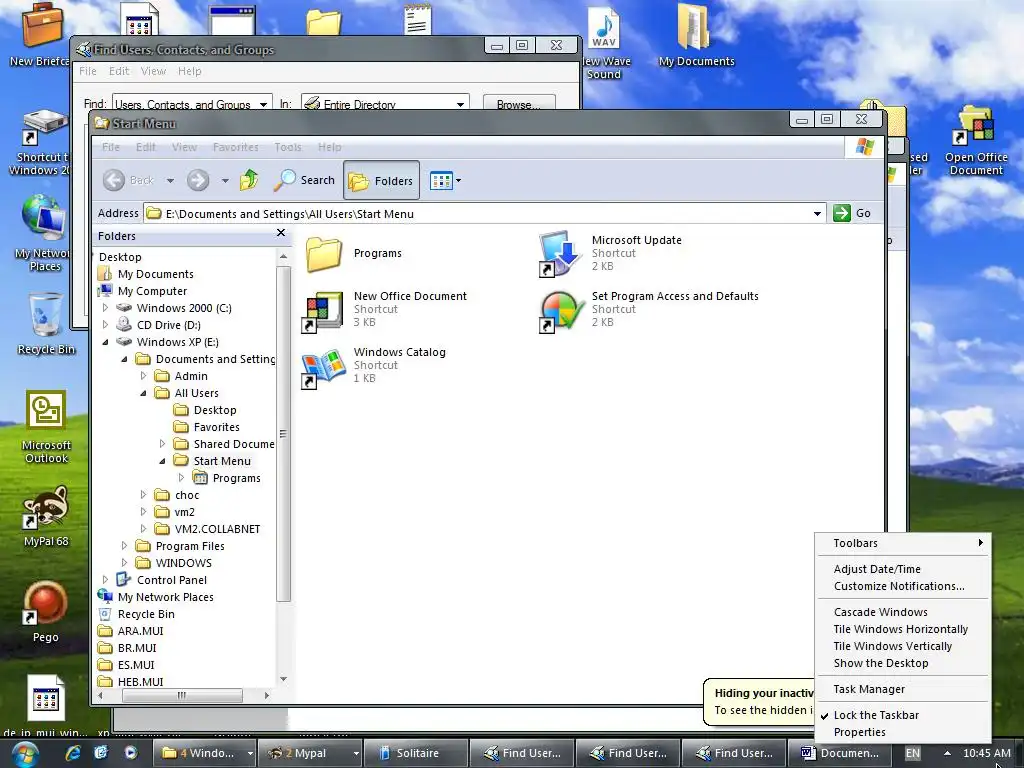Choose Show the Desktop
Screen dimensions: 1024x768
(903, 663)
